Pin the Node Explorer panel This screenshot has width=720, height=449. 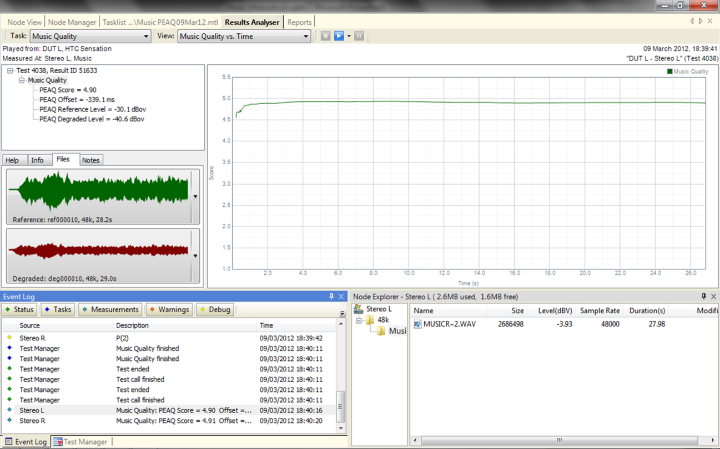[701, 296]
